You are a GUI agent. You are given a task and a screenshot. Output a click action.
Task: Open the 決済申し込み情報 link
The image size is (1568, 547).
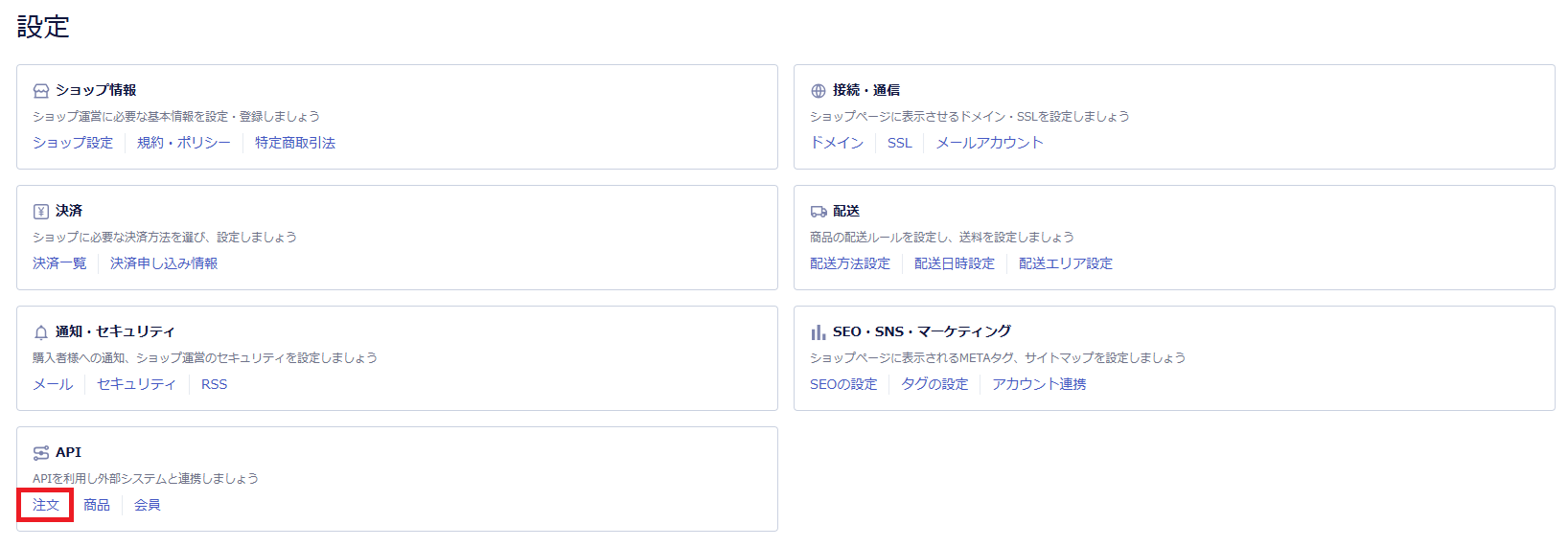coord(164,263)
